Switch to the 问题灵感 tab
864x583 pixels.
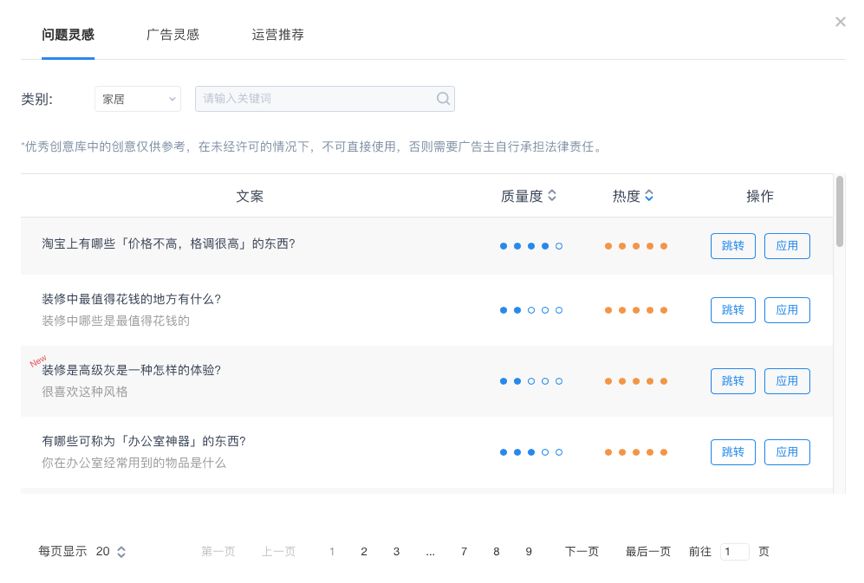tap(68, 35)
